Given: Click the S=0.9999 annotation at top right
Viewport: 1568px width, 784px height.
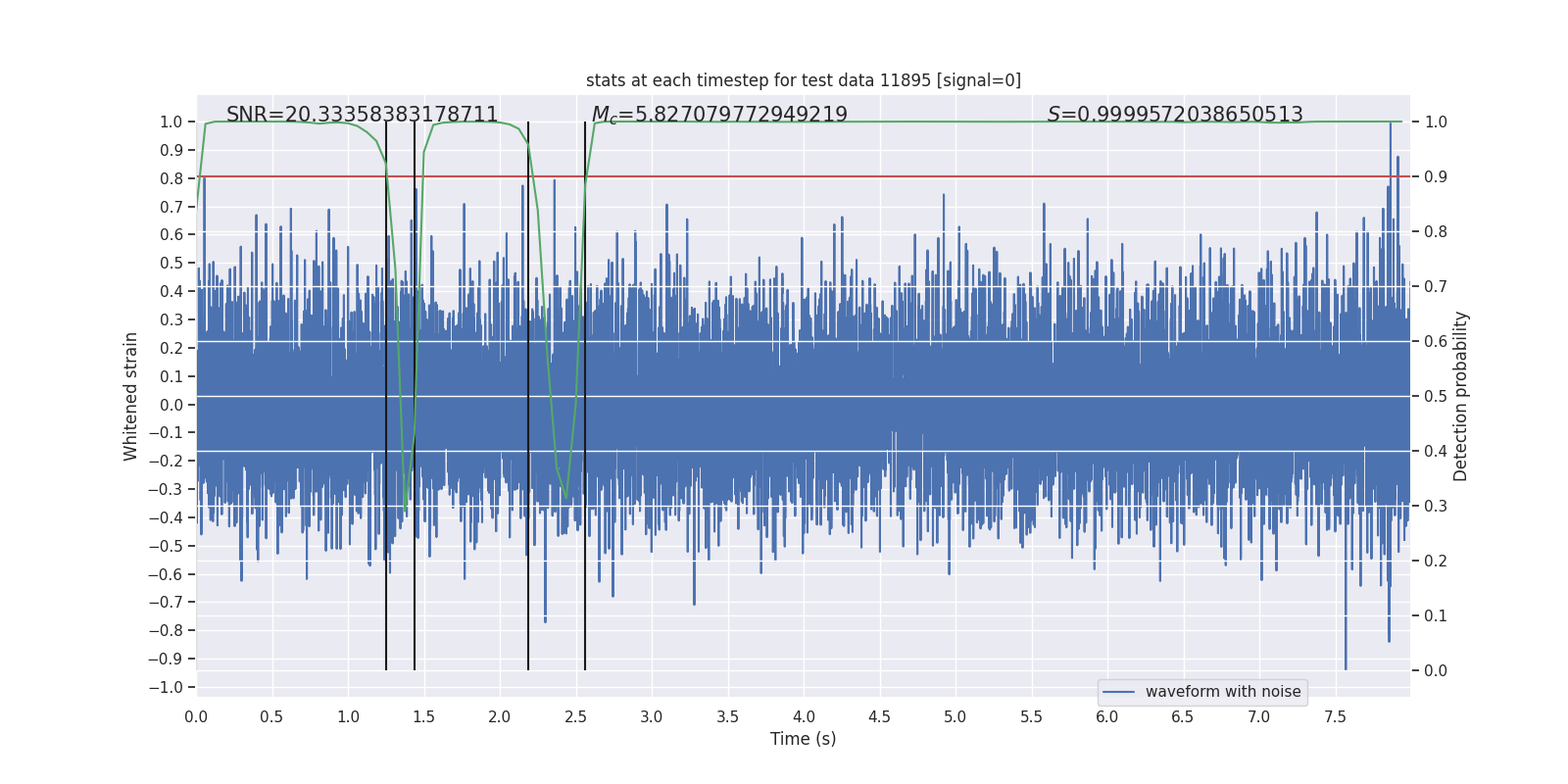Looking at the screenshot, I should pos(1174,115).
